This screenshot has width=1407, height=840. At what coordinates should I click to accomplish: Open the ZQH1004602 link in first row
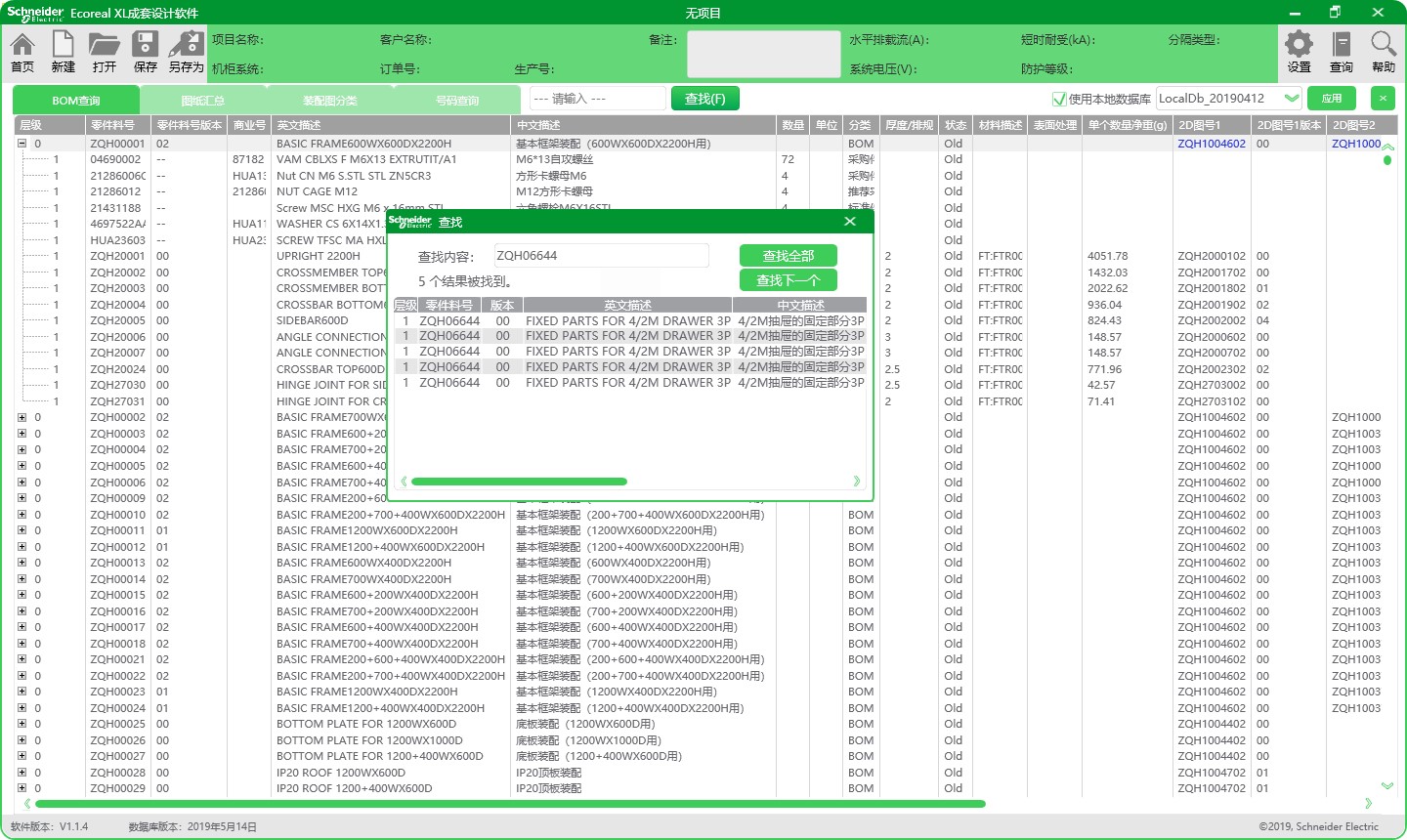tap(1212, 144)
